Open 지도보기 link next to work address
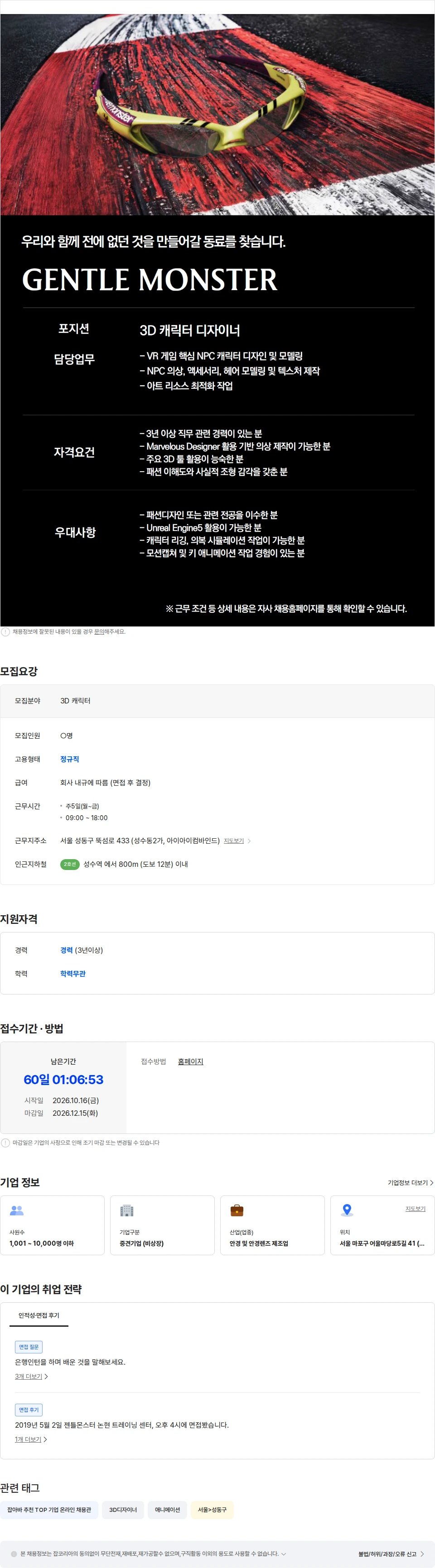This screenshot has width=435, height=1568. (x=233, y=841)
